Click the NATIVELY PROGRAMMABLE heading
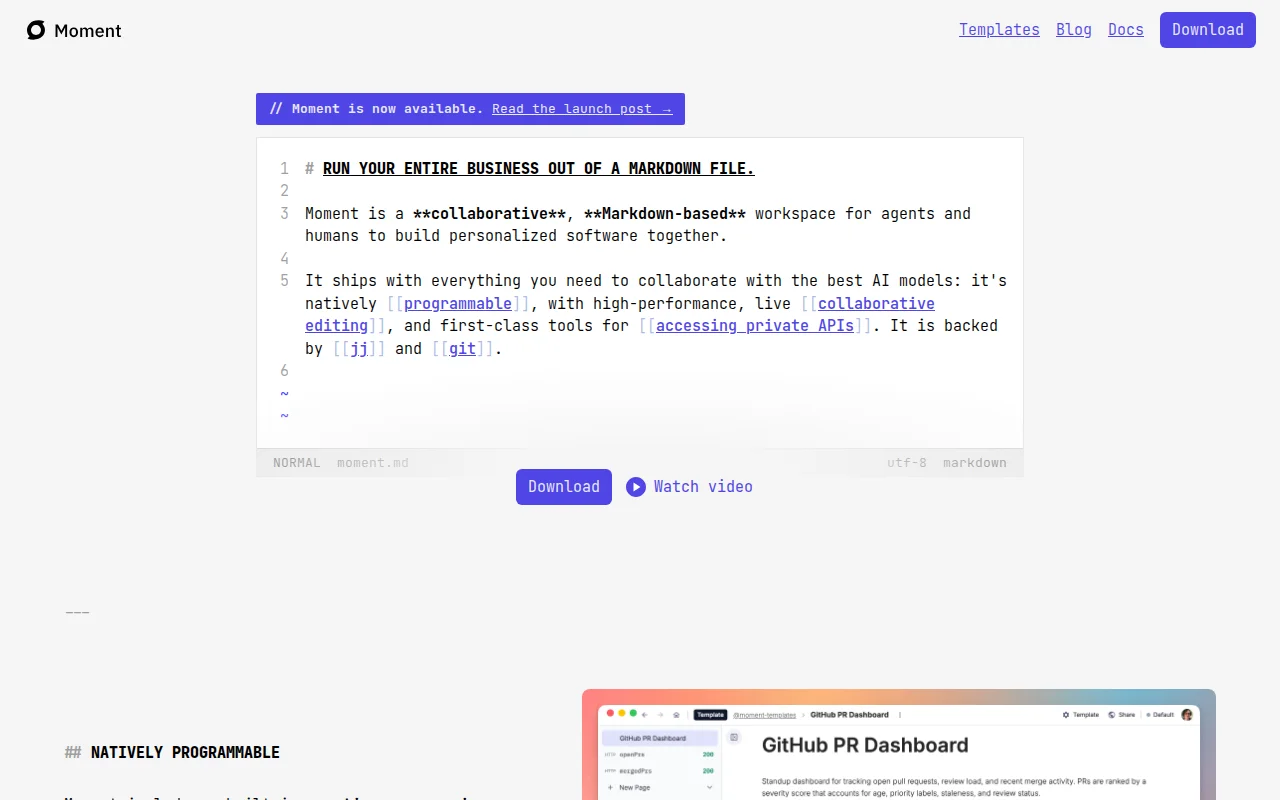 pos(185,752)
